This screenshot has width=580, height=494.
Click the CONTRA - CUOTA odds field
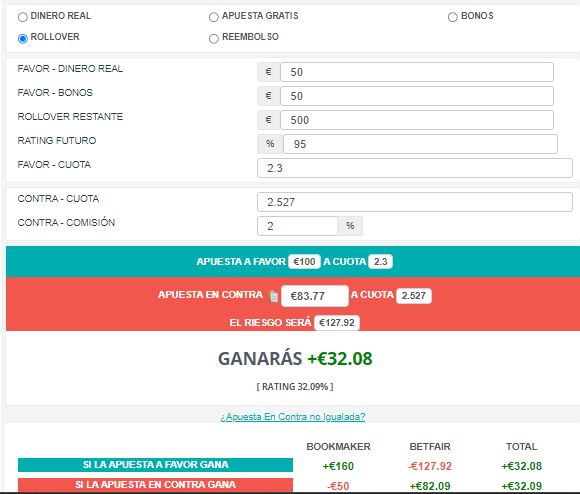coord(415,202)
